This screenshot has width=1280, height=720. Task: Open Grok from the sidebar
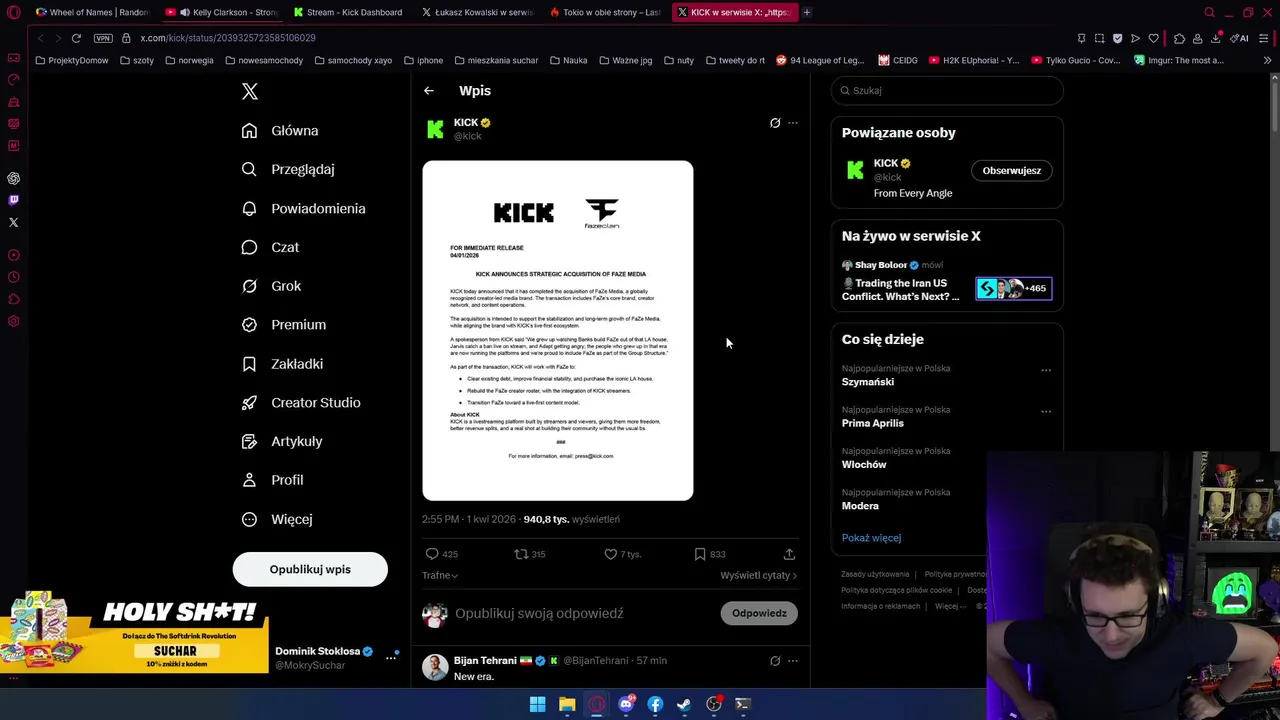pos(272,286)
